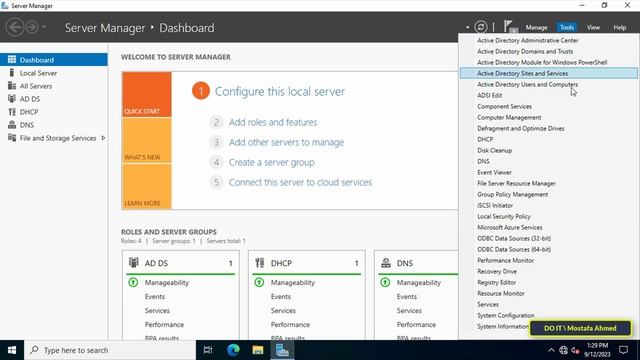640x360 pixels.
Task: Click the DHCP role tile icon
Action: click(260, 262)
